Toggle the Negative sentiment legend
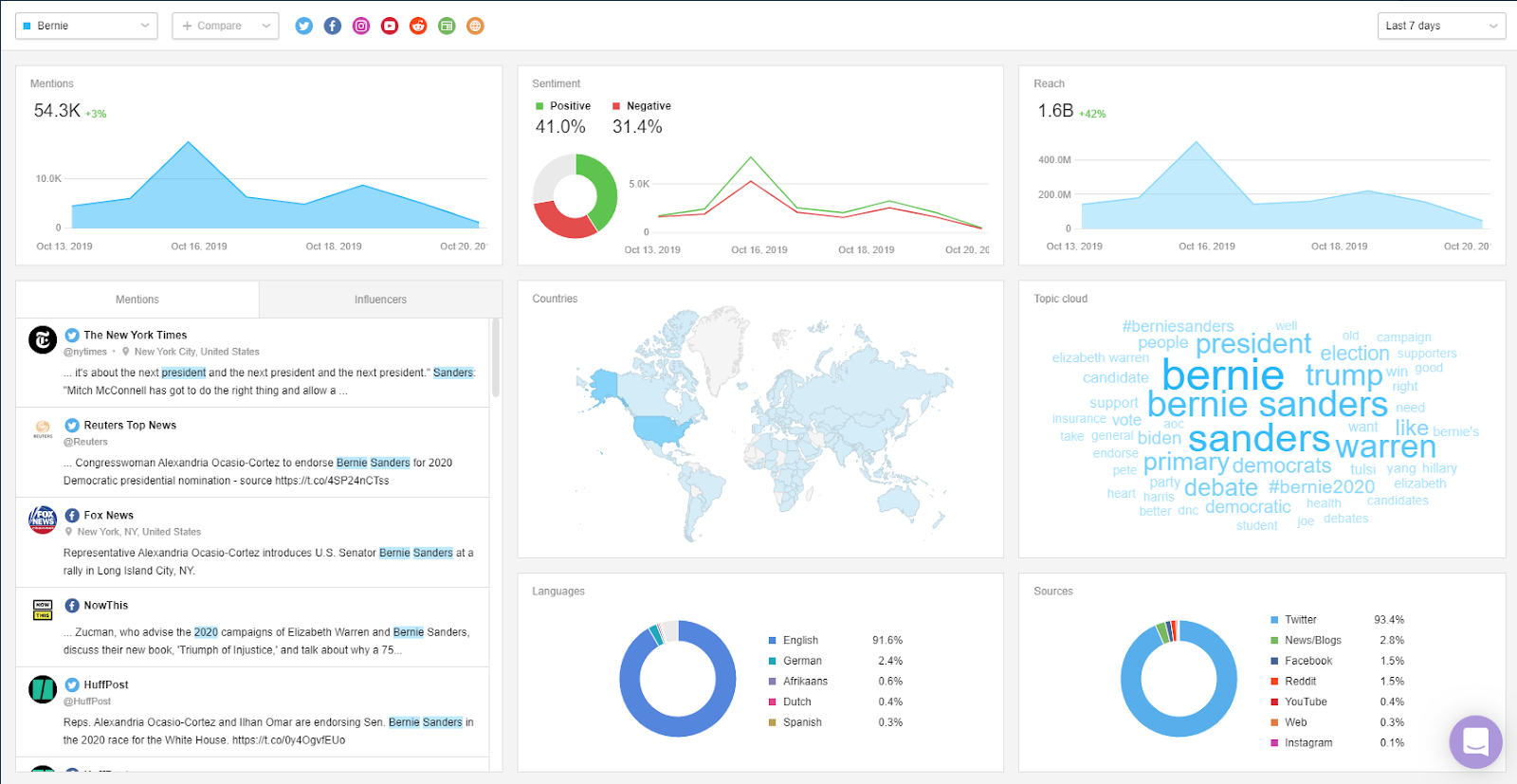 (642, 106)
